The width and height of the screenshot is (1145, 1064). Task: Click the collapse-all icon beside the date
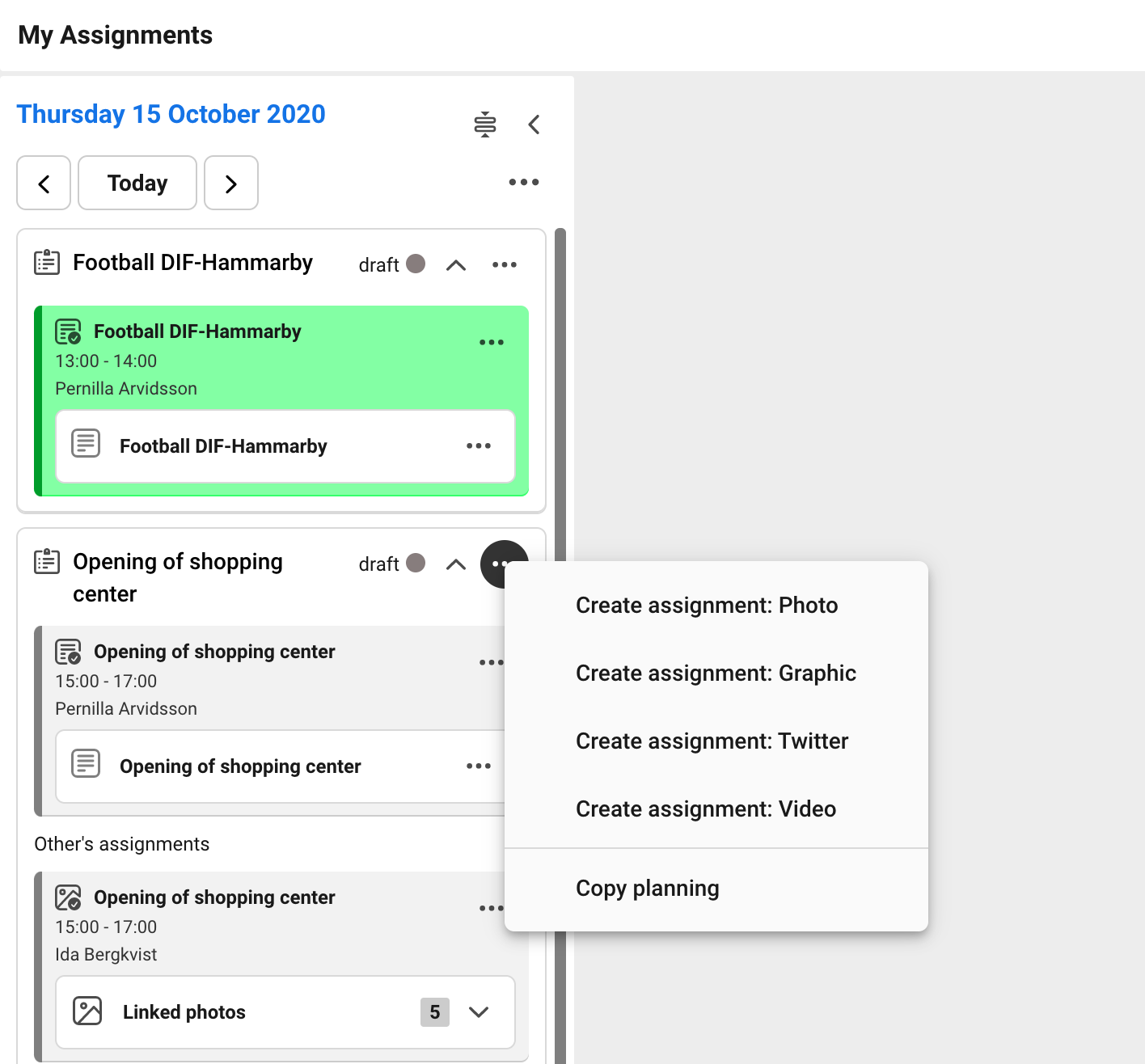coord(484,125)
